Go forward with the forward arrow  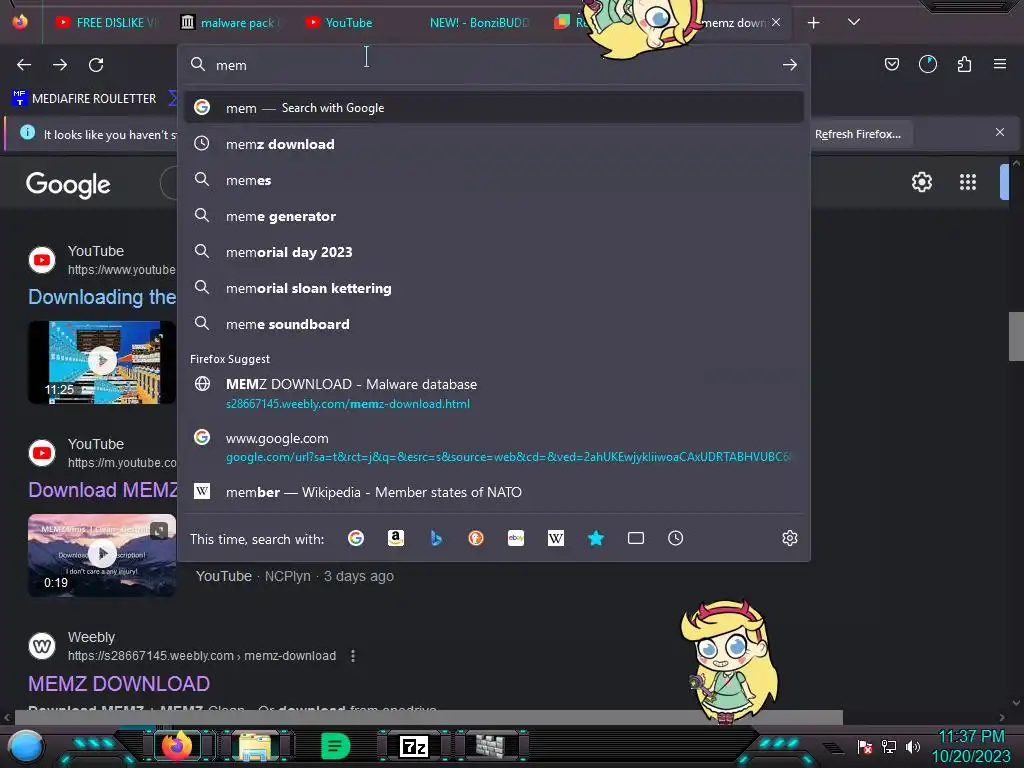[60, 65]
